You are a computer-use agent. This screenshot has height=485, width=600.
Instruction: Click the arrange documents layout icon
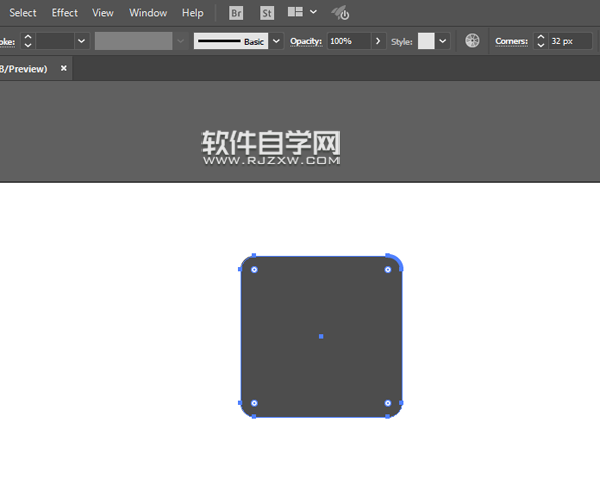click(295, 13)
